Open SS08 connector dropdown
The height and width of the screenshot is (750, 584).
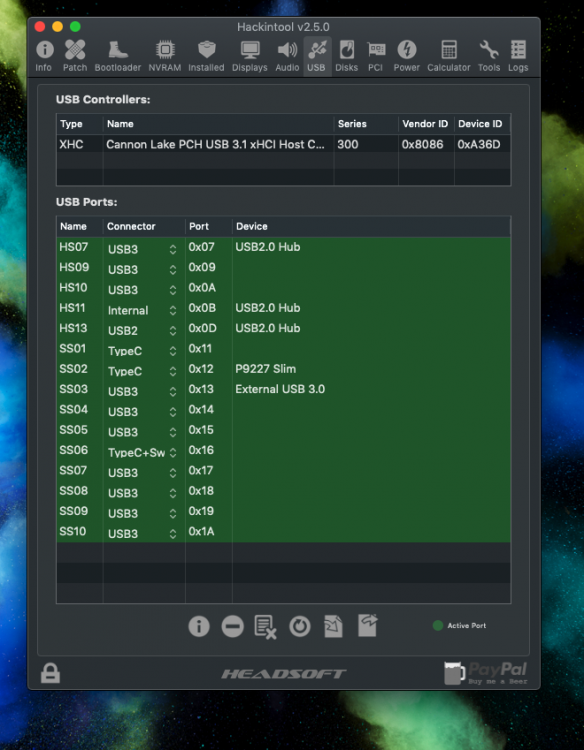pyautogui.click(x=143, y=493)
